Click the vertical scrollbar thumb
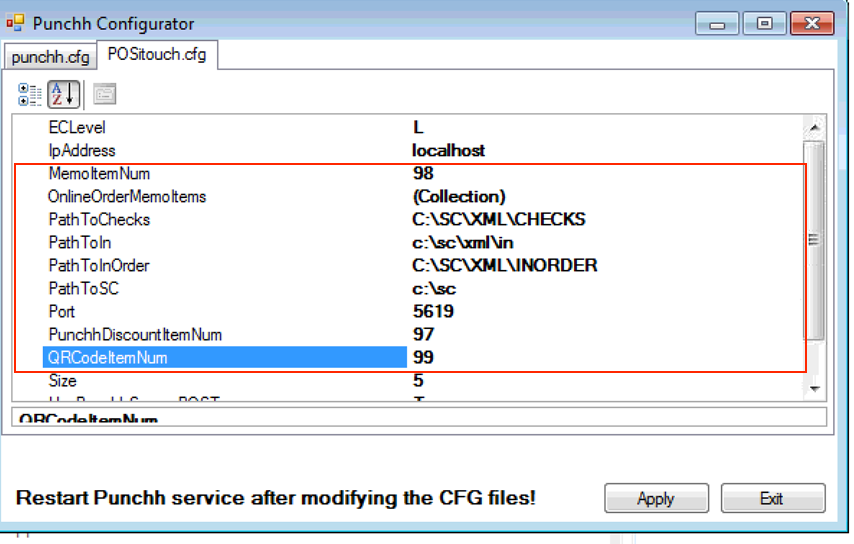 coord(814,240)
